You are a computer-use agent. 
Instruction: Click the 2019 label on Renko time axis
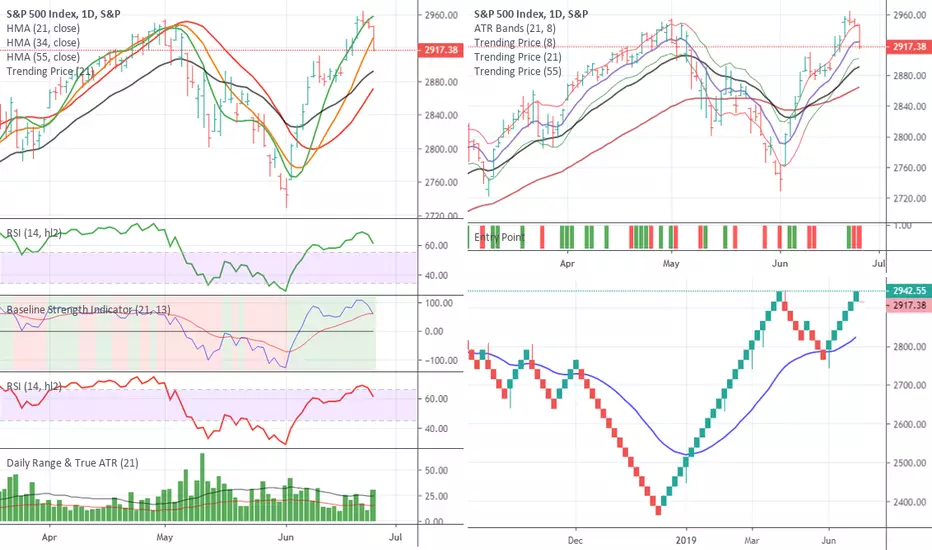pos(686,540)
